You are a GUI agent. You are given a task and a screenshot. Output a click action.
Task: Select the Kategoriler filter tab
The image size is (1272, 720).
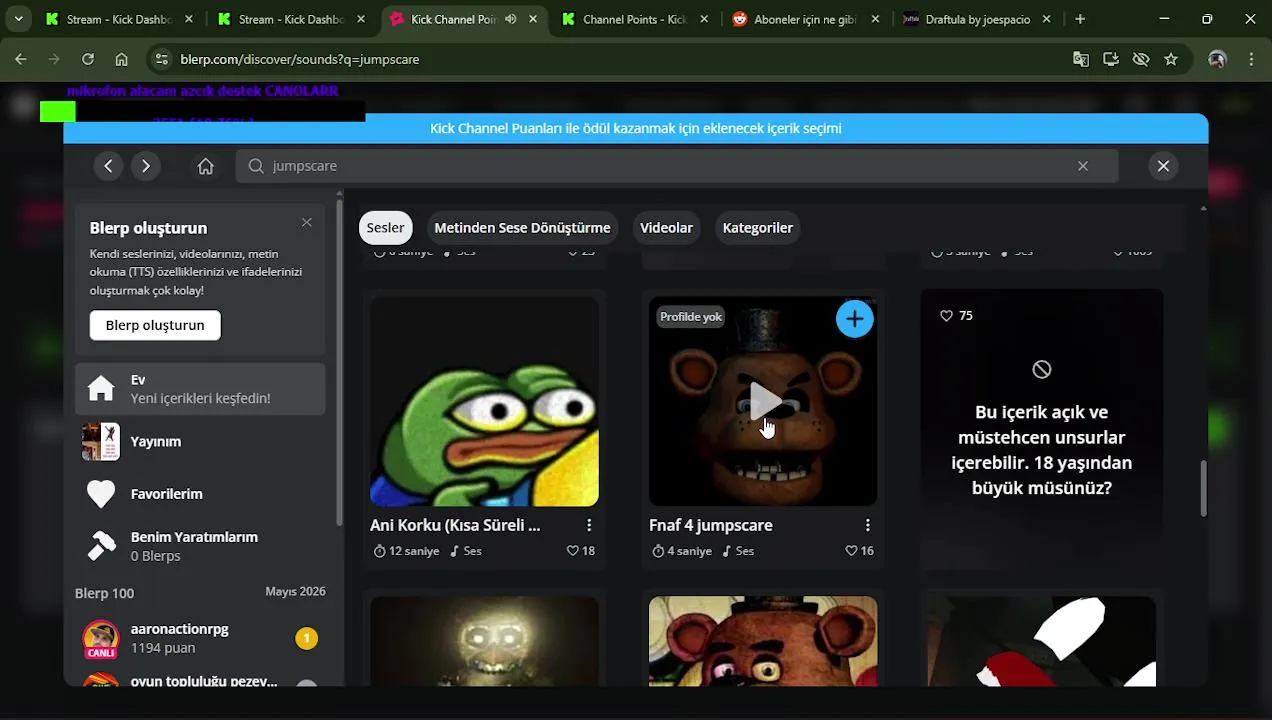click(758, 228)
